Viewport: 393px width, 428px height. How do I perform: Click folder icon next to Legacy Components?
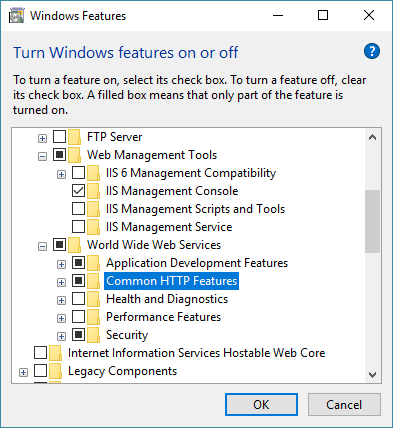(x=56, y=371)
